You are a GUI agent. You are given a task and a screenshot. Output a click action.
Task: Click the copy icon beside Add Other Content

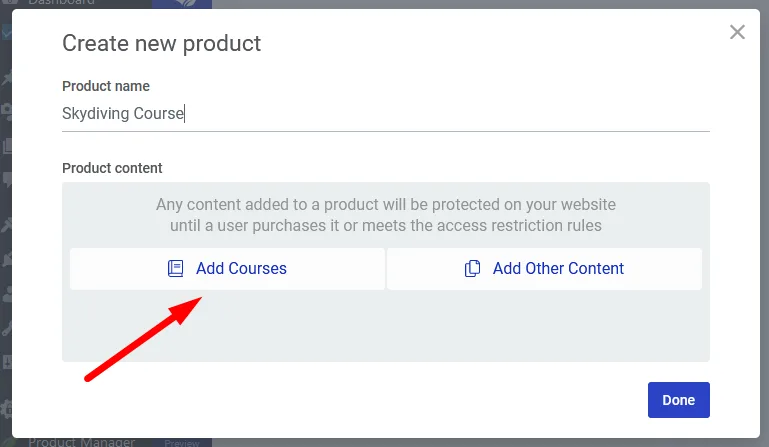tap(473, 269)
